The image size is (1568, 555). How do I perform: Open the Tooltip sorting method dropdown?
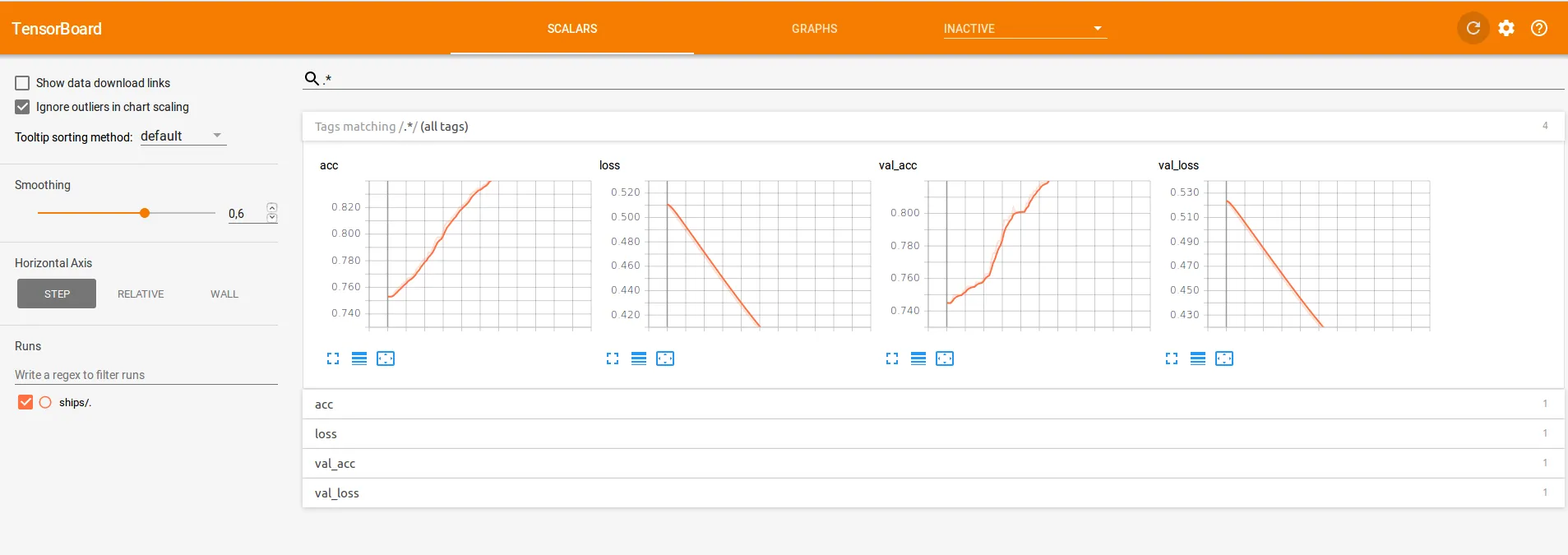pos(183,136)
